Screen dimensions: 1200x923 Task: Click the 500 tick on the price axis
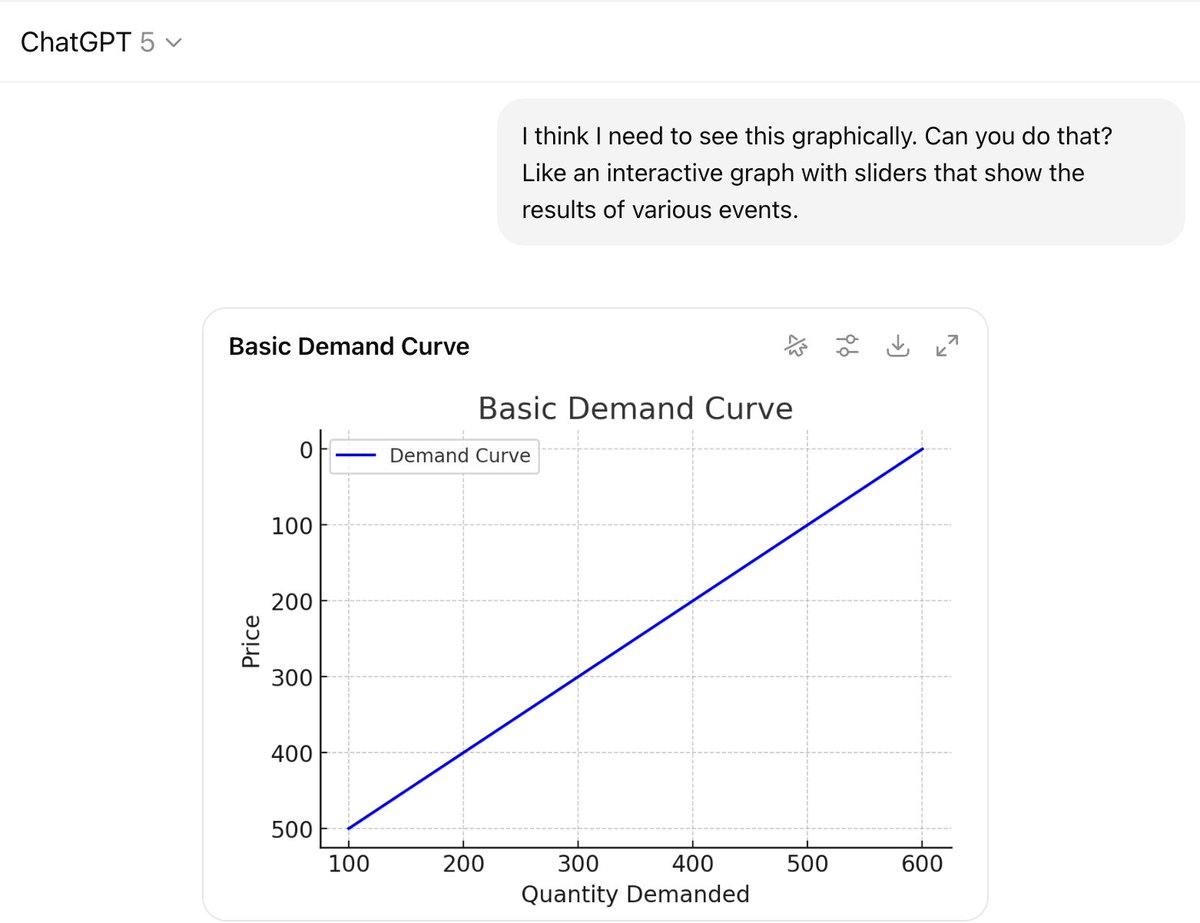pyautogui.click(x=291, y=829)
